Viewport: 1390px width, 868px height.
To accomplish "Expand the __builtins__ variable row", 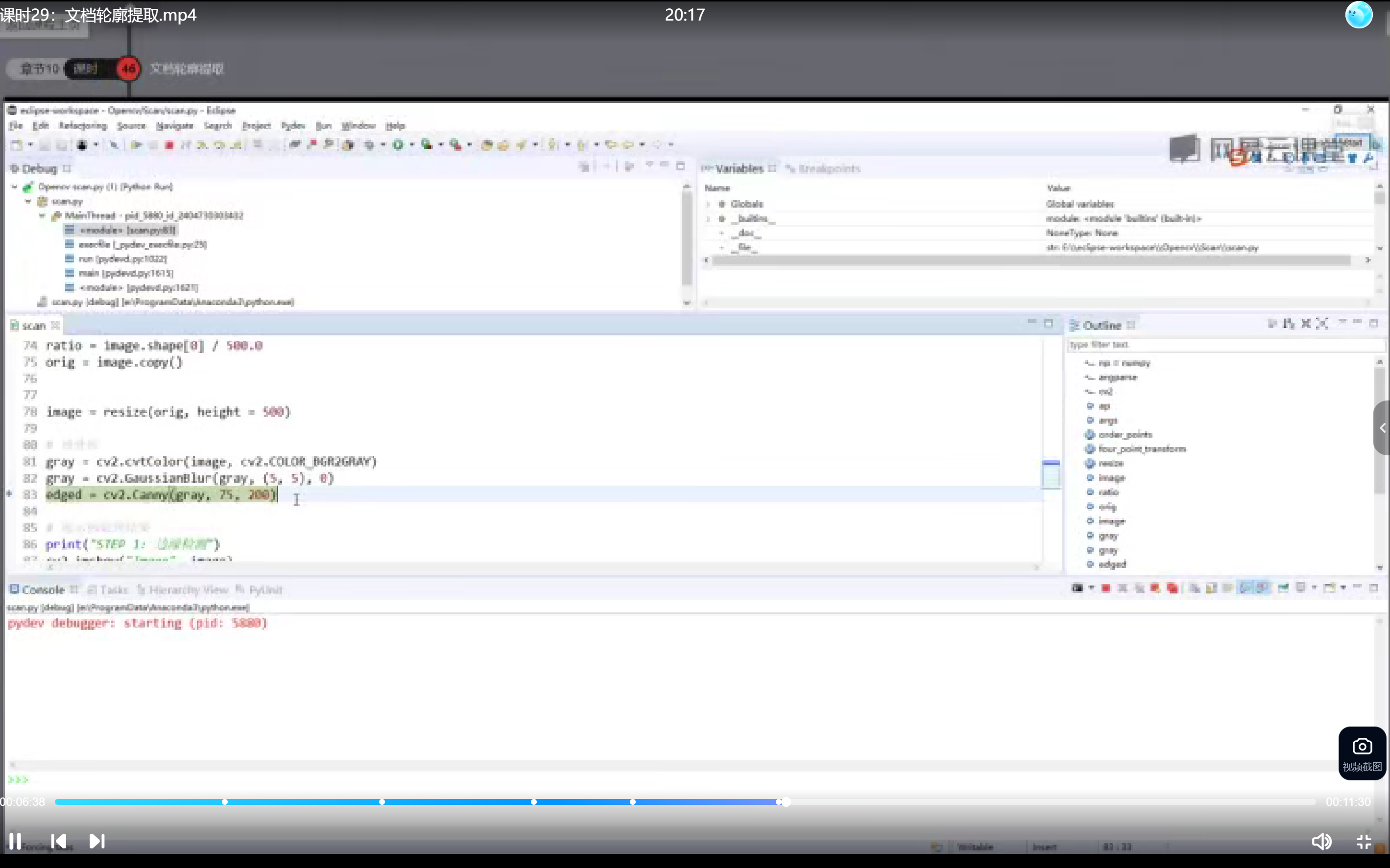I will 708,219.
